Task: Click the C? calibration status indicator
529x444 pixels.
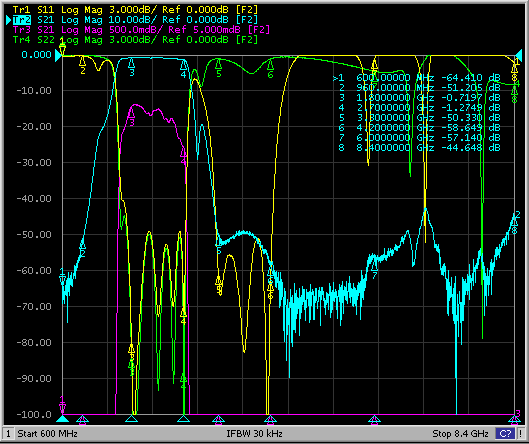Action: coord(505,433)
